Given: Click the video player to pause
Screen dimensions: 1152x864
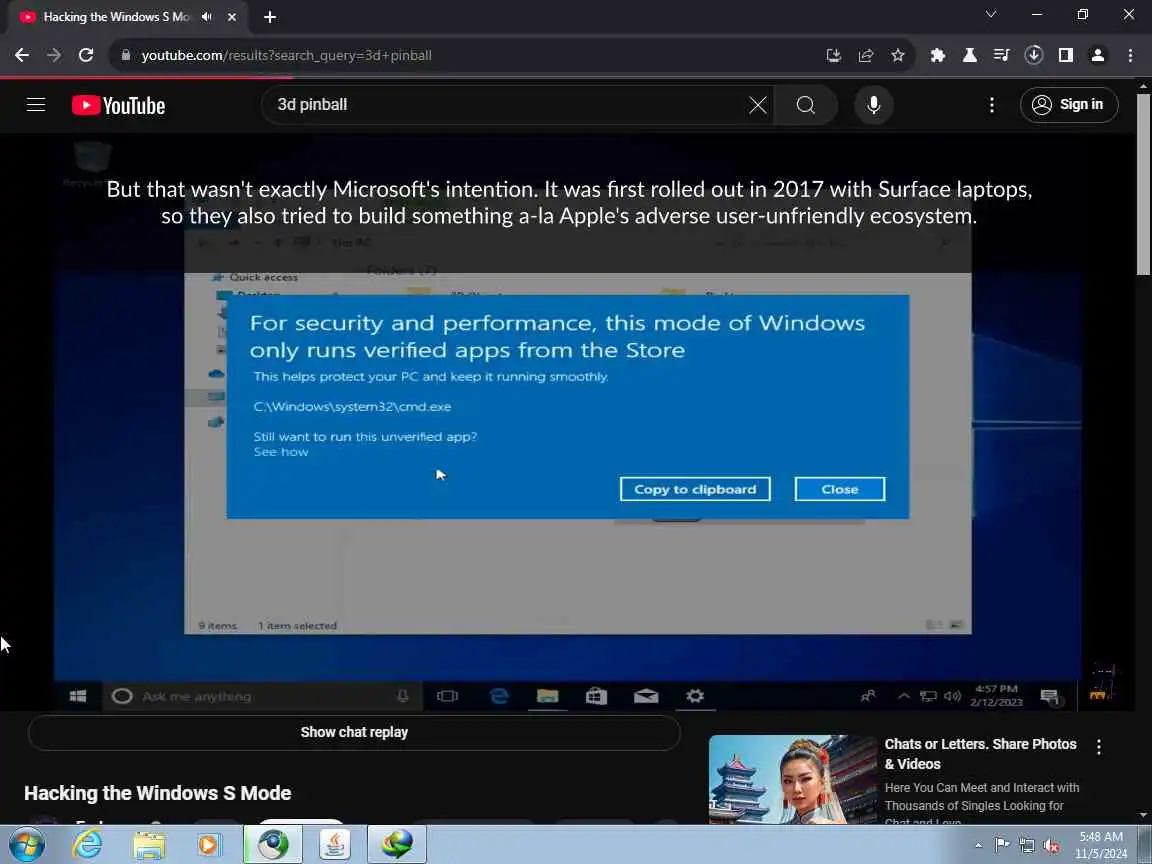Looking at the screenshot, I should 568,422.
